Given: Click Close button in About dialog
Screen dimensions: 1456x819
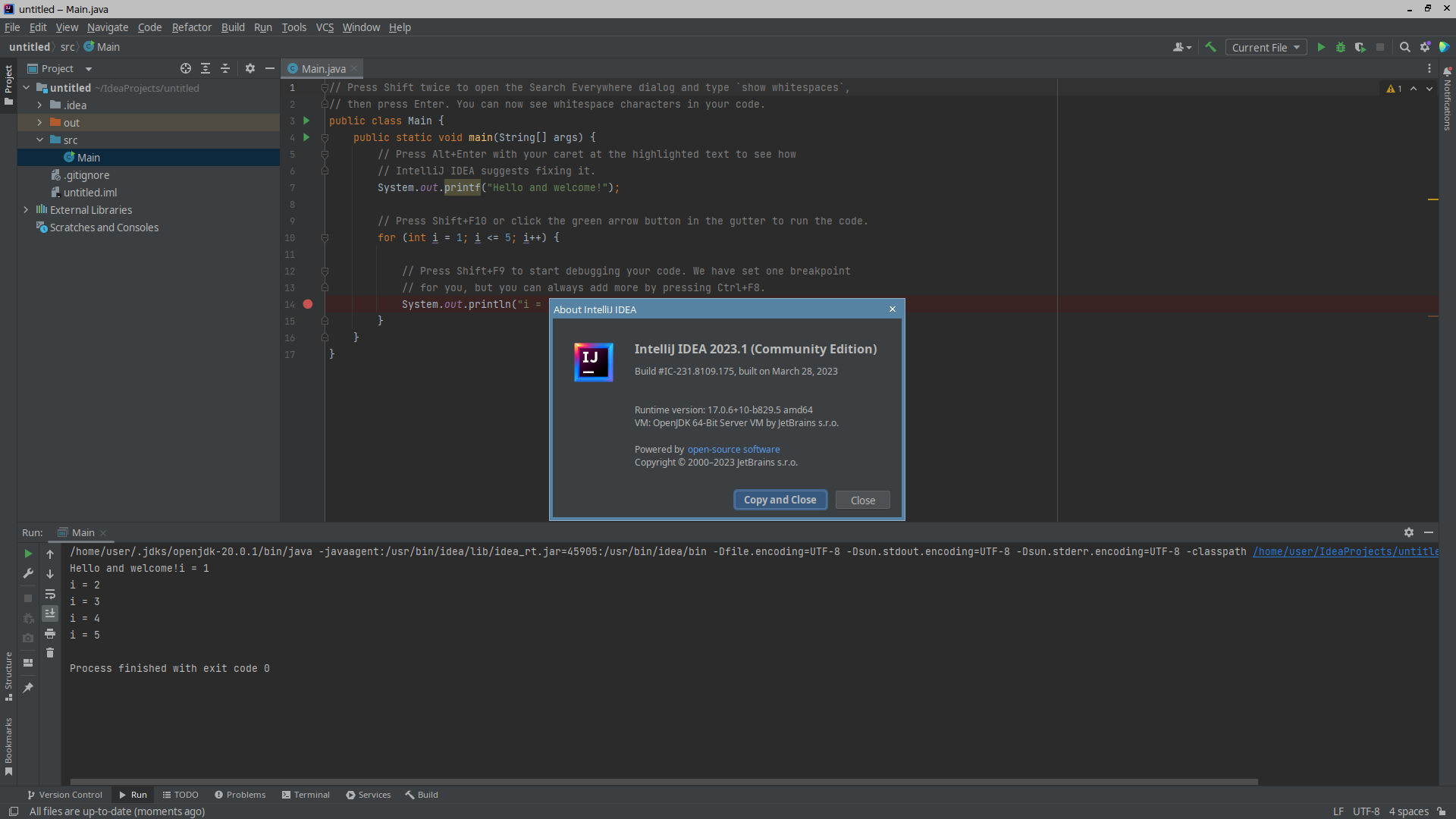Looking at the screenshot, I should pos(862,500).
